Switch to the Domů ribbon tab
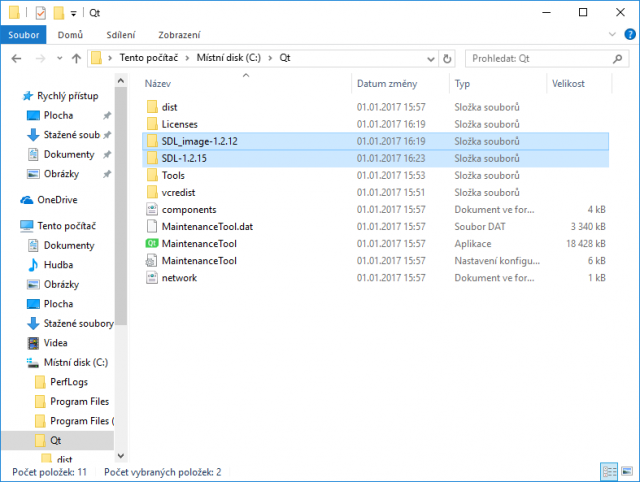The image size is (640, 482). point(70,35)
